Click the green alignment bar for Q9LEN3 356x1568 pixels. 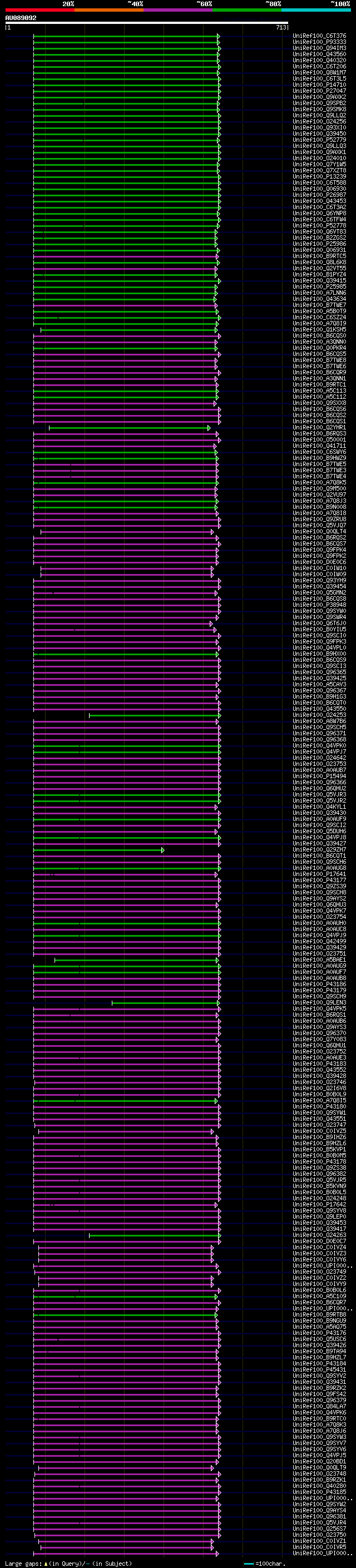(166, 1003)
